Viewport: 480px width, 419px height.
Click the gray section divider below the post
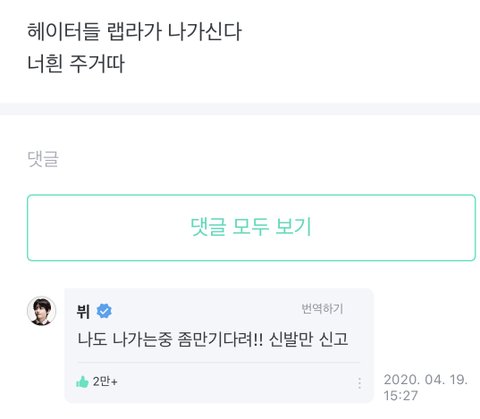point(240,109)
